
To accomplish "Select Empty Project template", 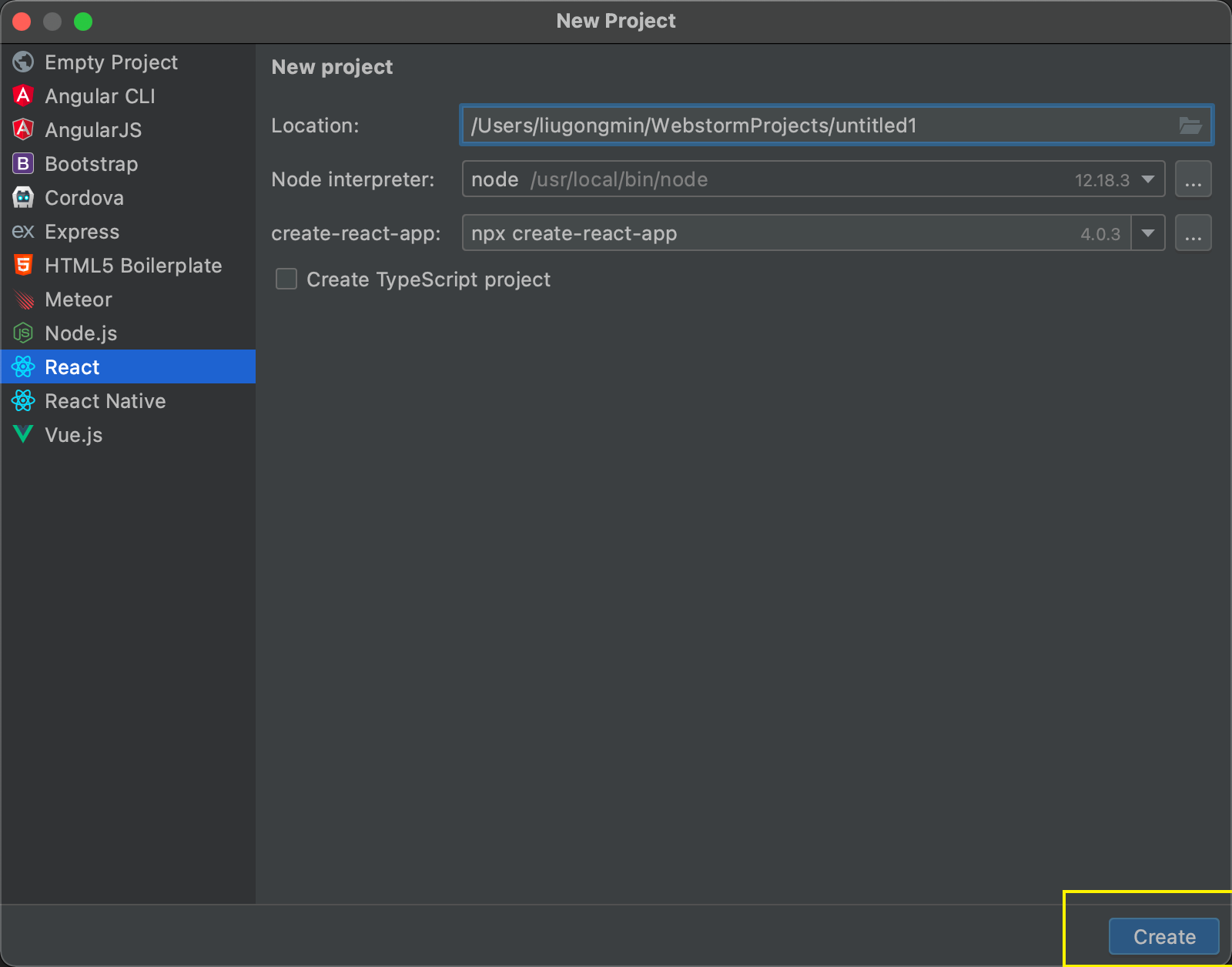I will click(x=128, y=62).
